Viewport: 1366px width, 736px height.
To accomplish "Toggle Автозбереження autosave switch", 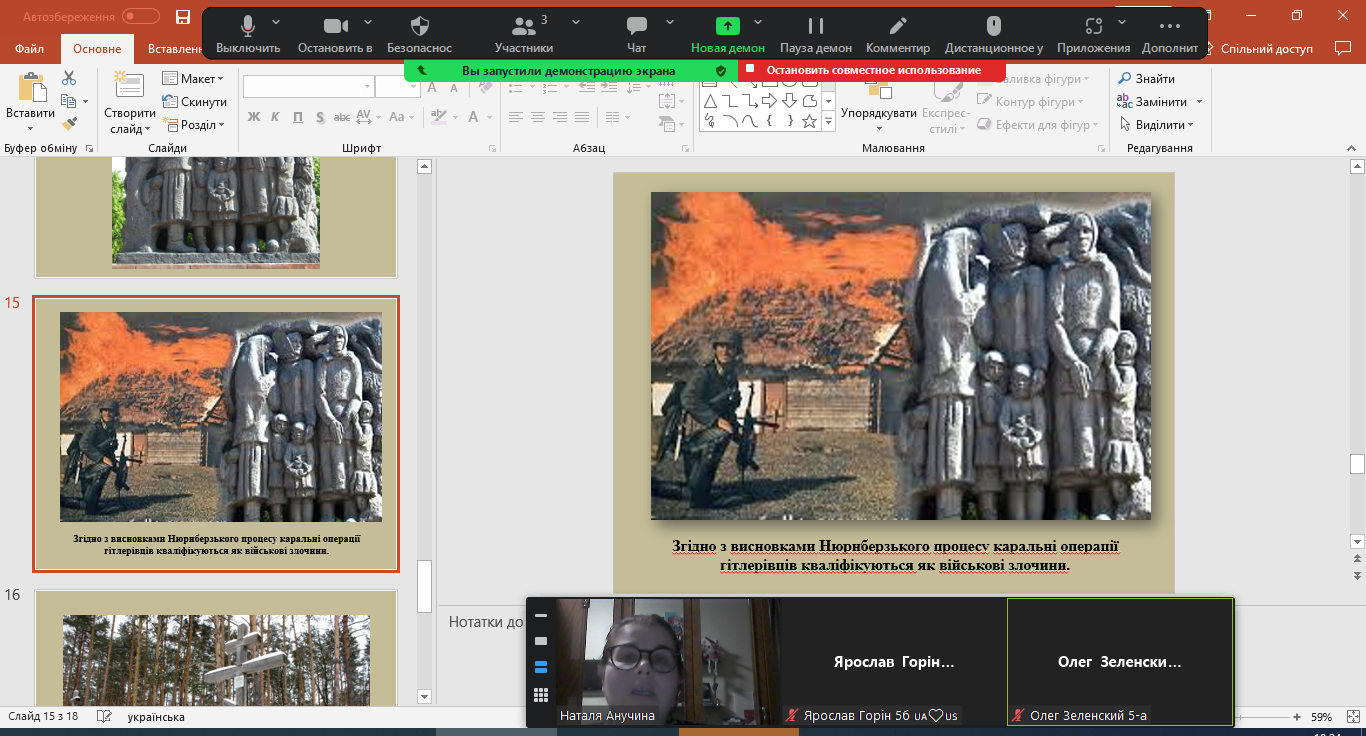I will pyautogui.click(x=141, y=16).
